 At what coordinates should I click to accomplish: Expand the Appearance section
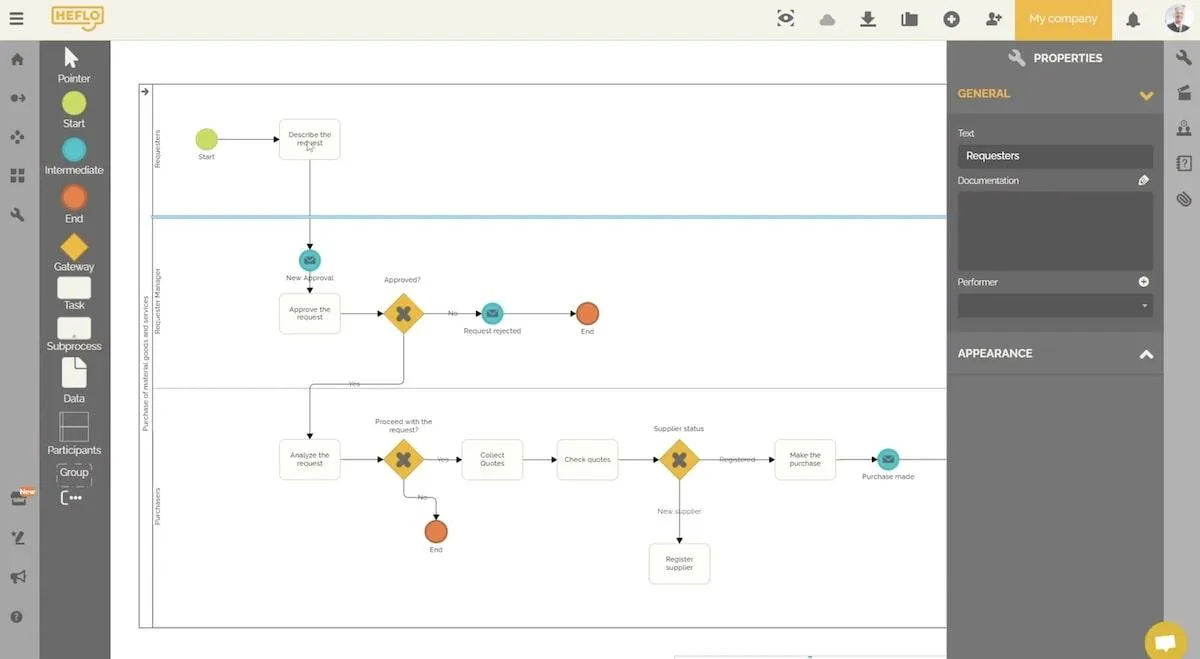[x=1146, y=354]
